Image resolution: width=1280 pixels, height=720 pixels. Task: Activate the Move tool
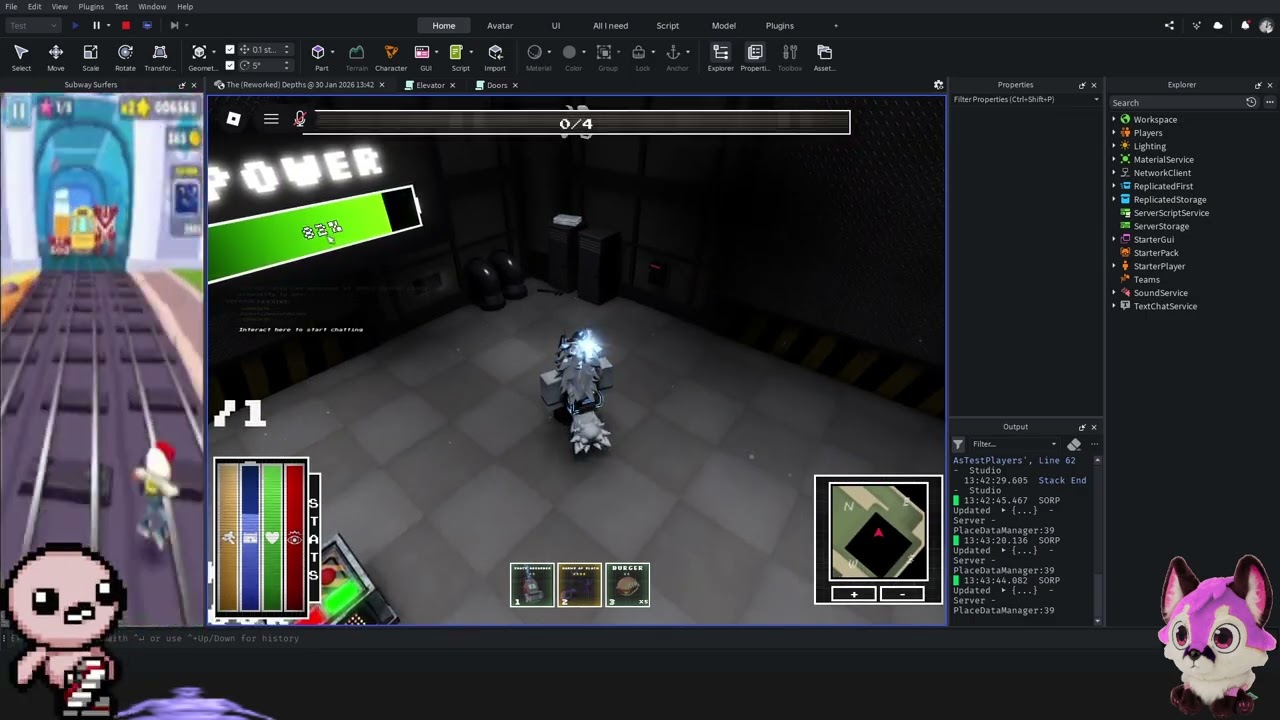(56, 58)
